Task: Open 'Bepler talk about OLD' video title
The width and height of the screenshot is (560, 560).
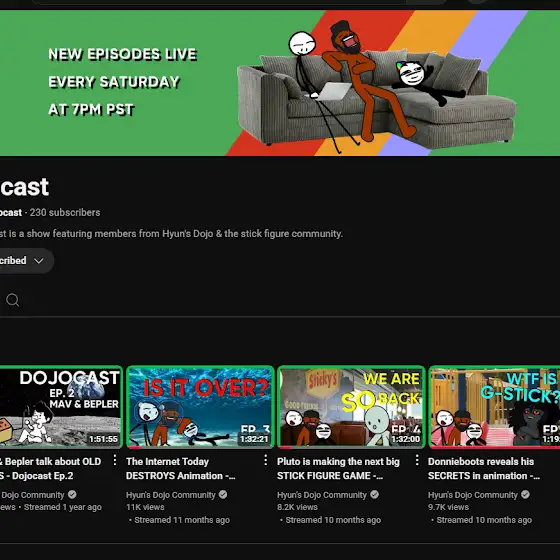Action: tap(50, 469)
